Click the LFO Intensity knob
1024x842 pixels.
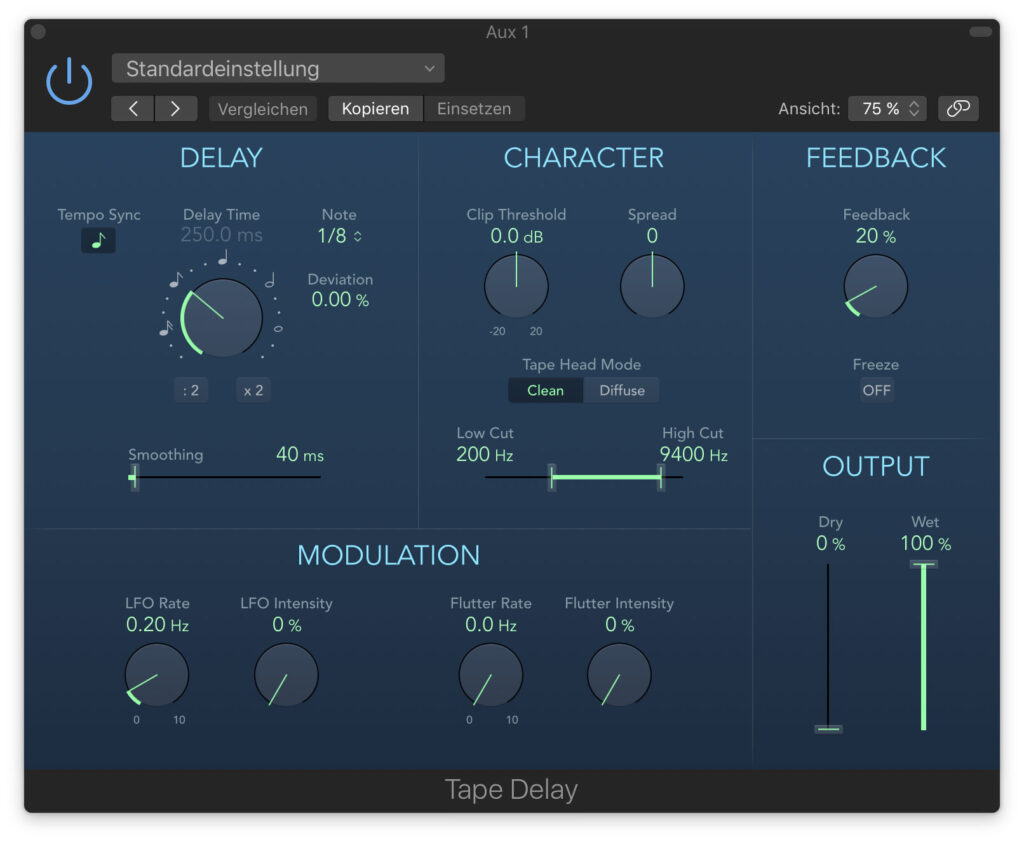(286, 675)
